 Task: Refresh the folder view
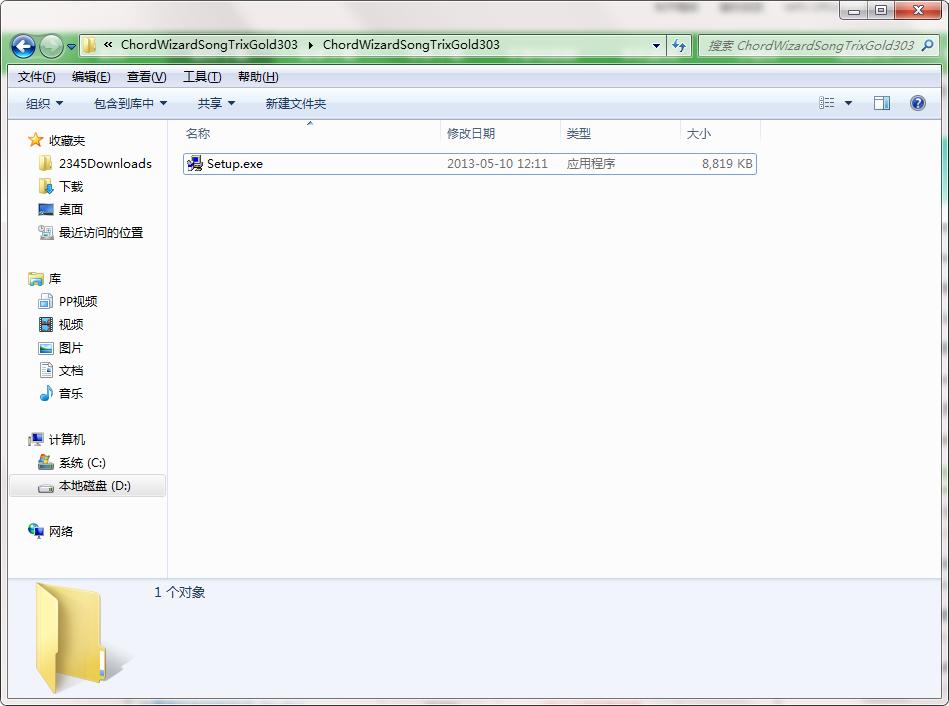679,45
